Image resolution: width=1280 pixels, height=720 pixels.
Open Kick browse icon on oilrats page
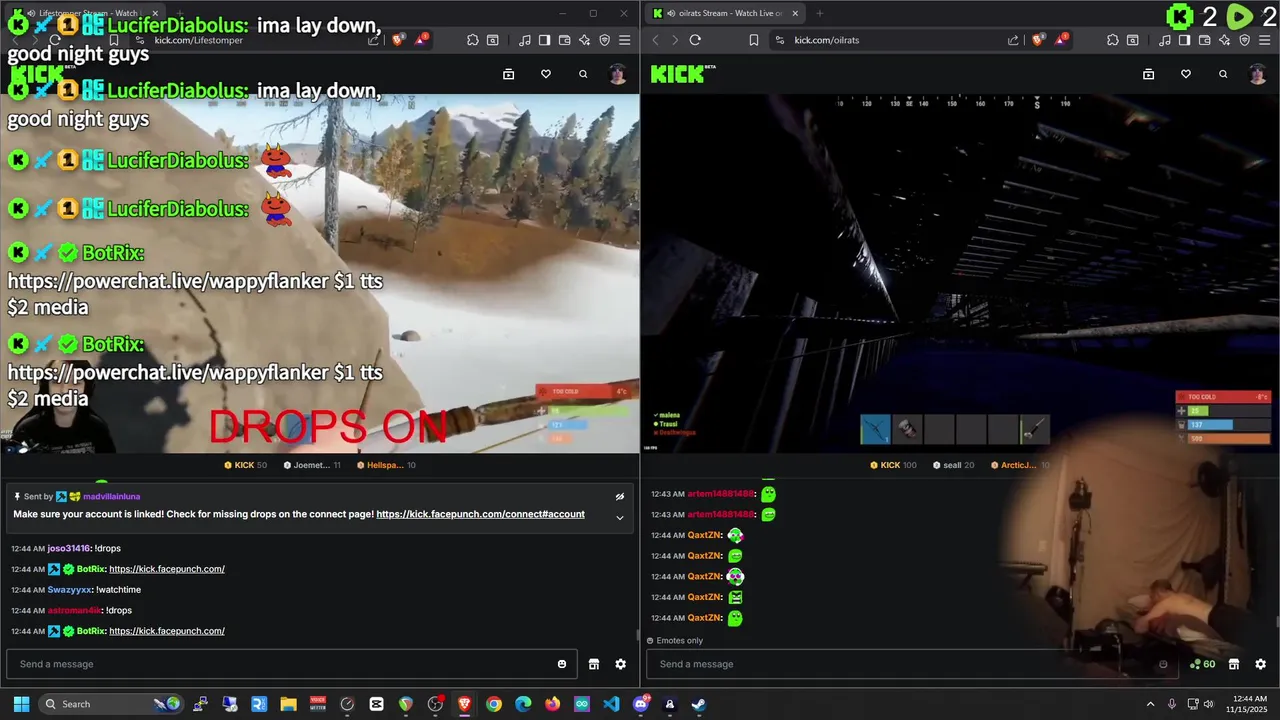(1148, 74)
